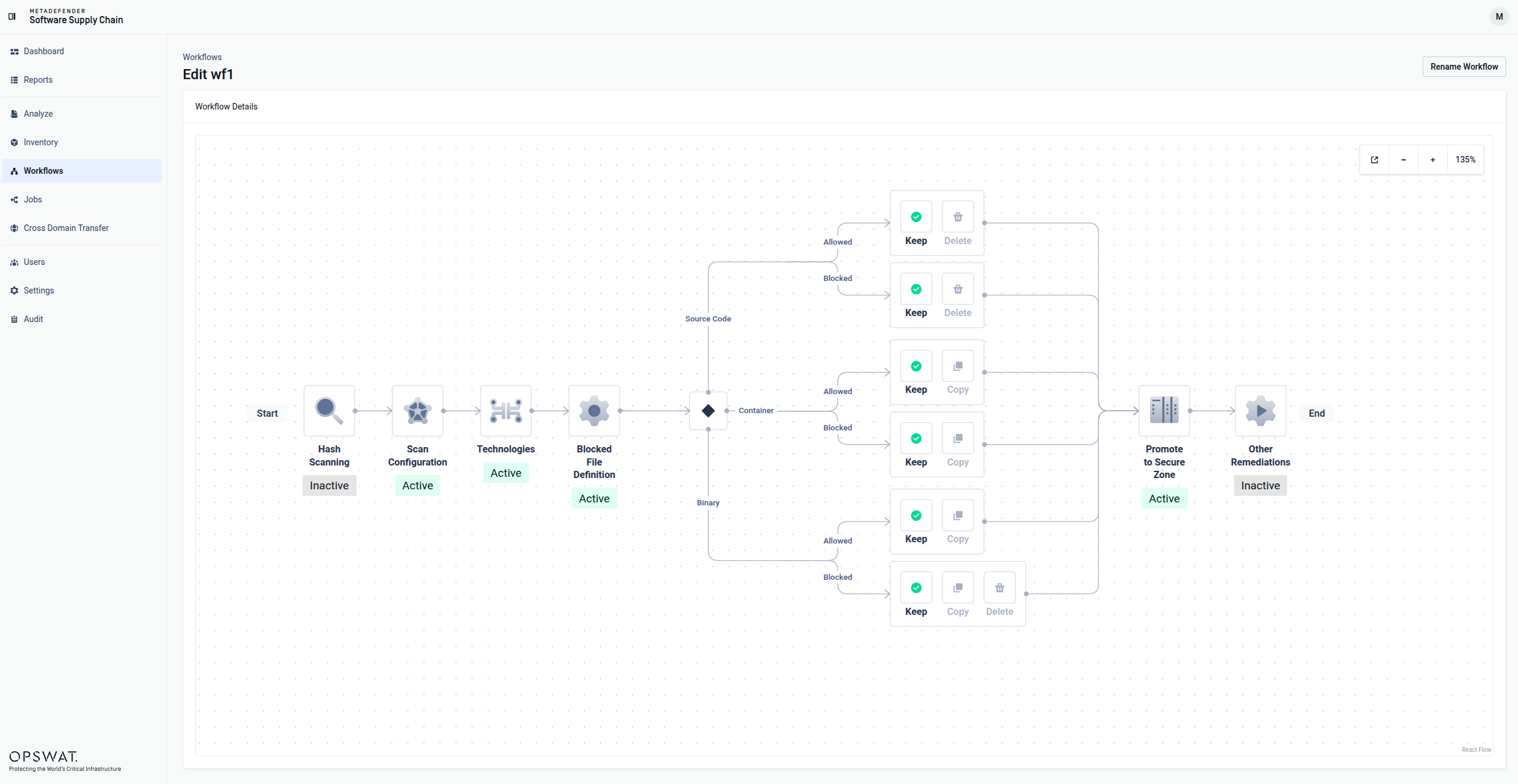Choose Keep for Source Code Blocked
The image size is (1518, 784).
click(916, 296)
